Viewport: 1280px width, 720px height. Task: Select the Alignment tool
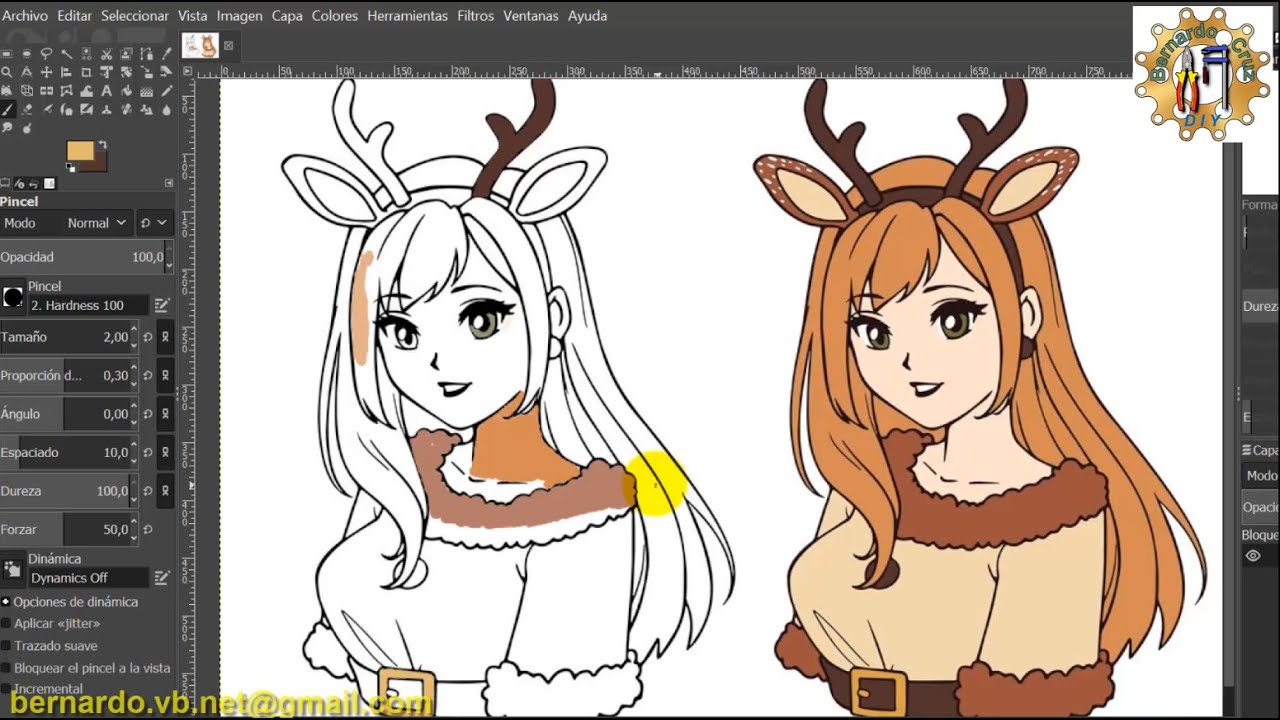(x=66, y=72)
